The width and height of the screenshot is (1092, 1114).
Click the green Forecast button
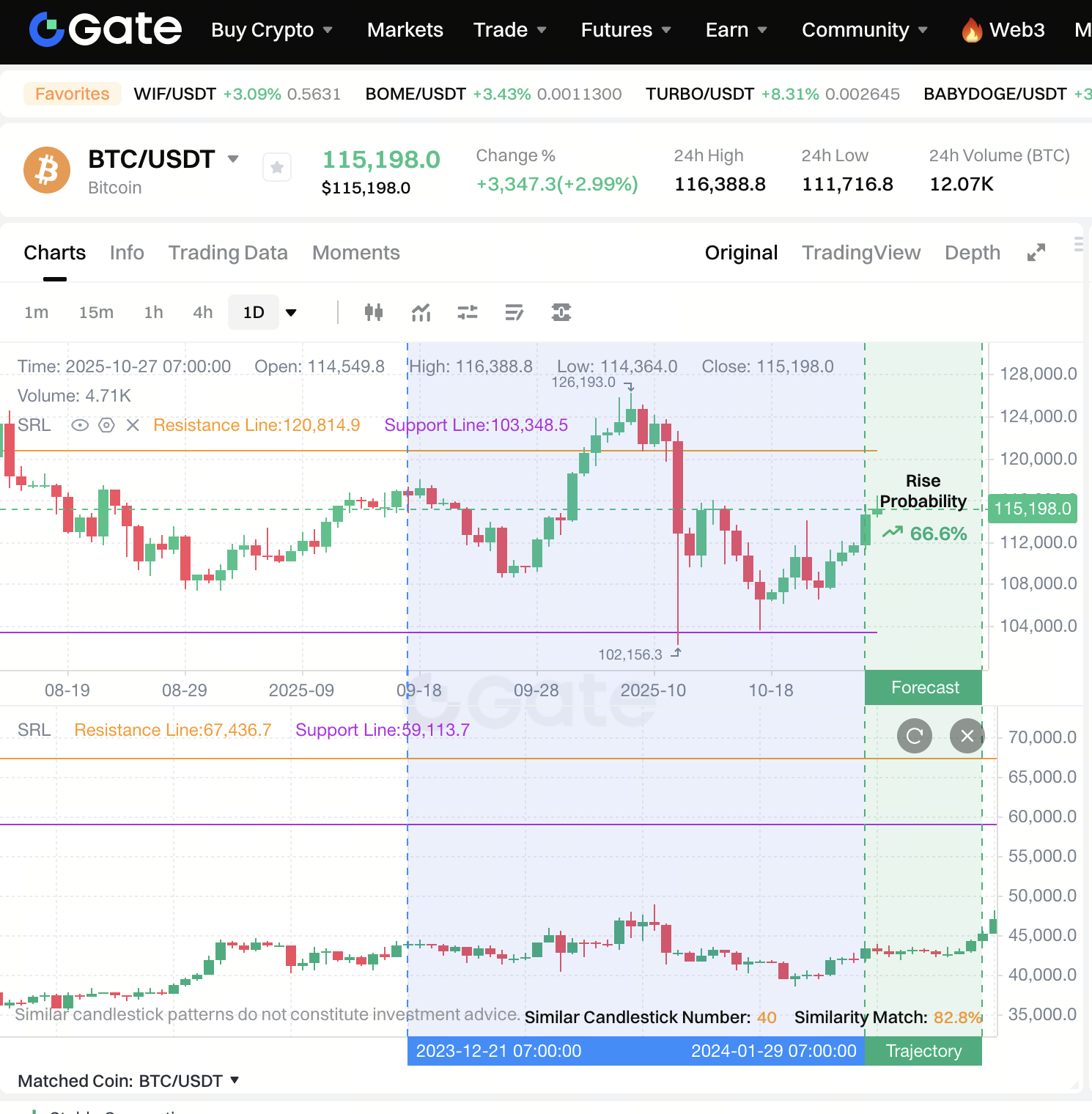pos(924,687)
